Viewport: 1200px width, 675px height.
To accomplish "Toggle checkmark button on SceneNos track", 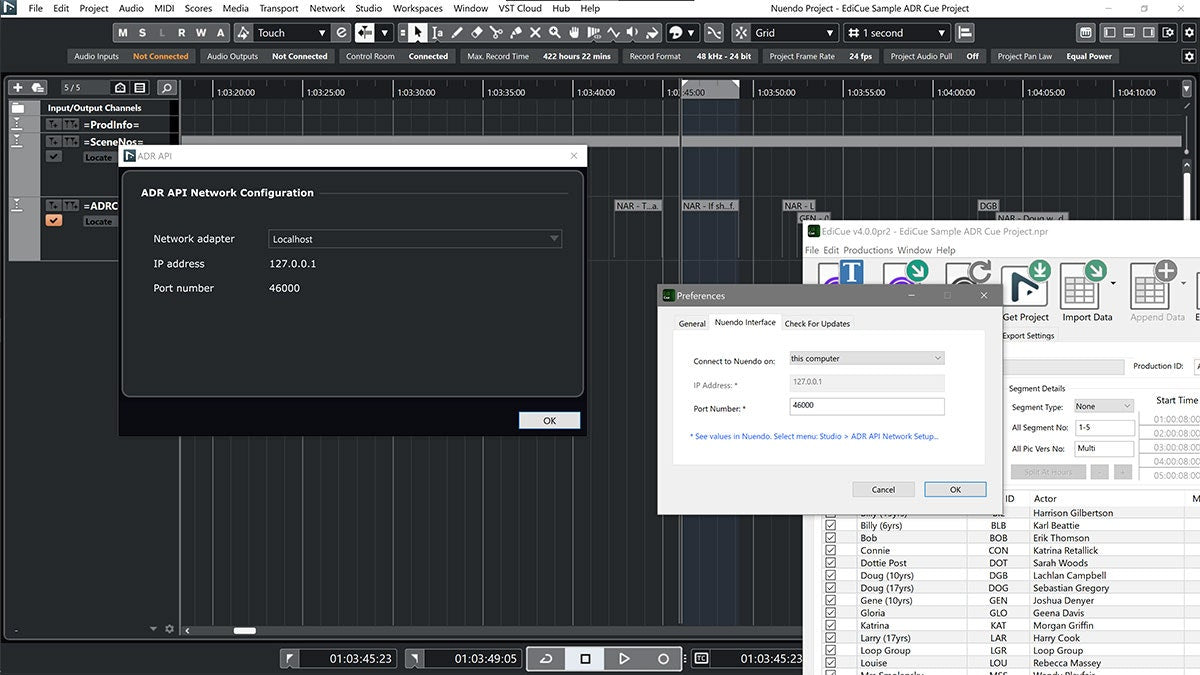I will point(54,156).
